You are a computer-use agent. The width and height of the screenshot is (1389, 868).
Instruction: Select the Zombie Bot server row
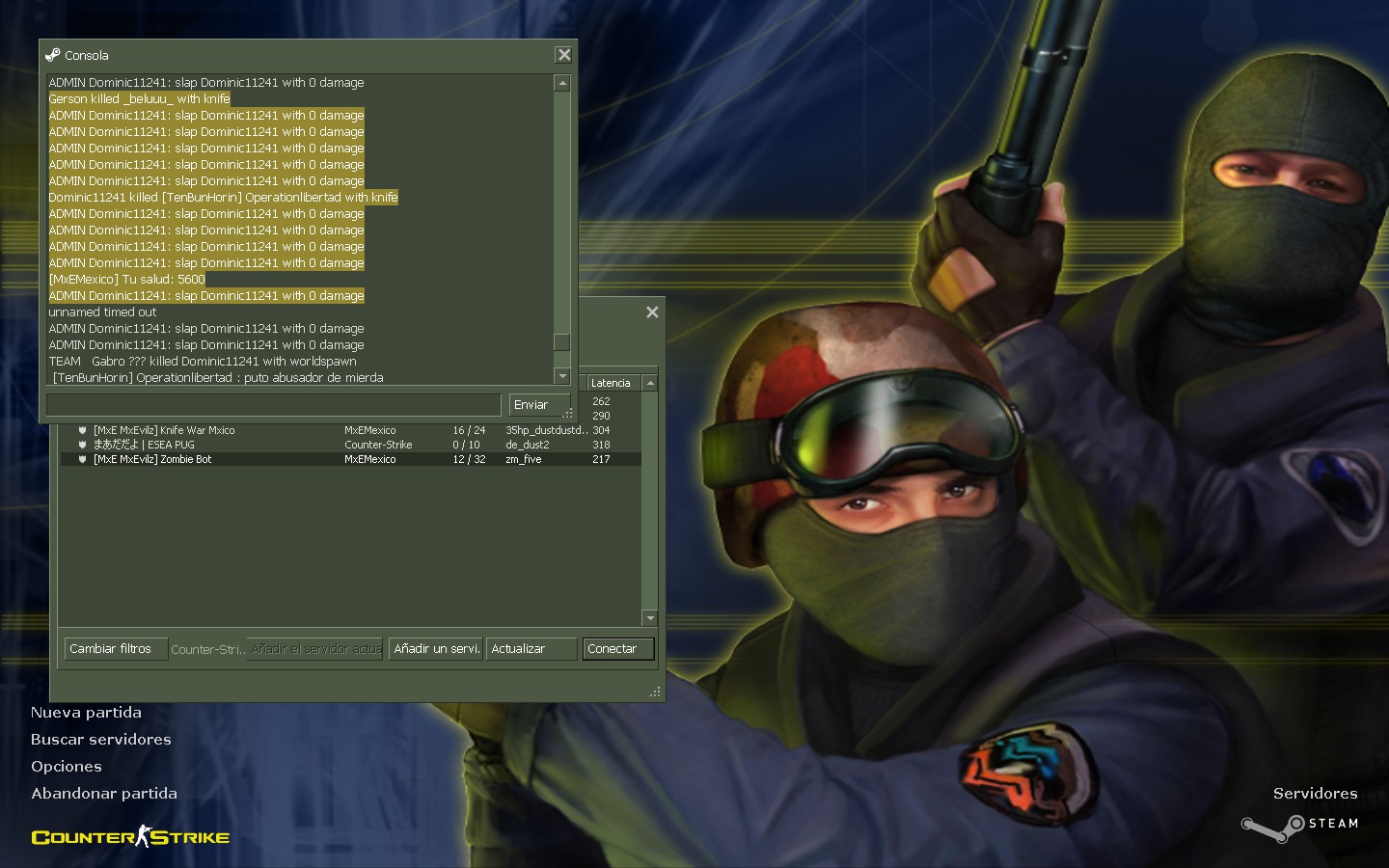tap(350, 459)
